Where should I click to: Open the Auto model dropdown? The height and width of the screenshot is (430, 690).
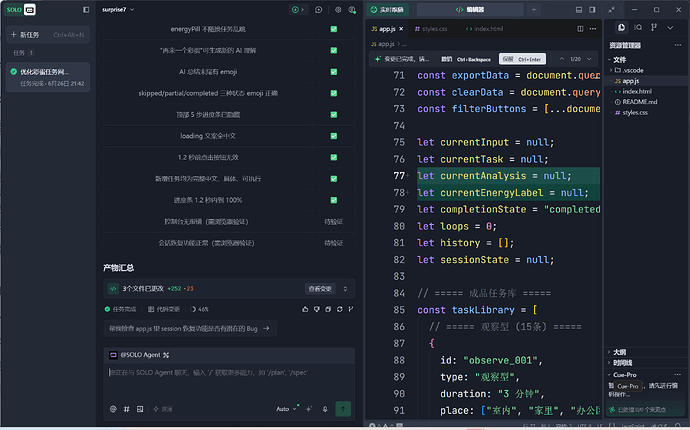[x=287, y=409]
